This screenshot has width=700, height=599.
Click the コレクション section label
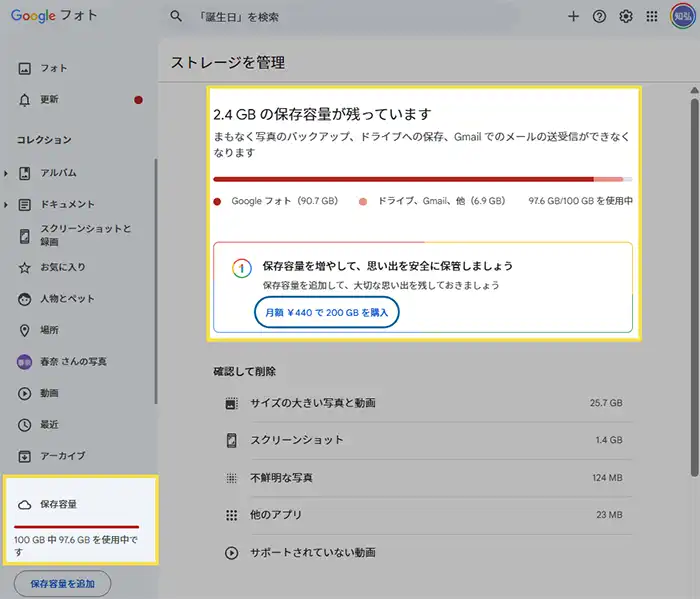pyautogui.click(x=44, y=140)
